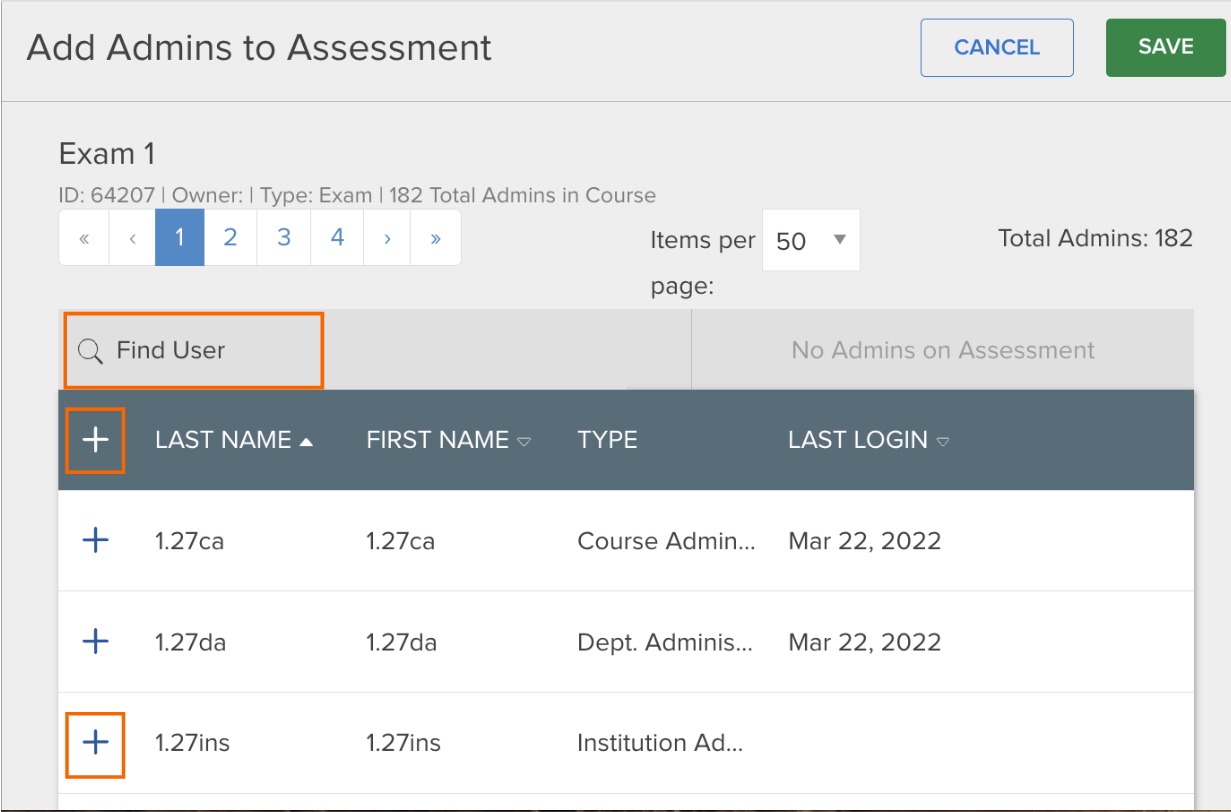
Task: Click the 1.27da last login date
Action: tap(865, 641)
